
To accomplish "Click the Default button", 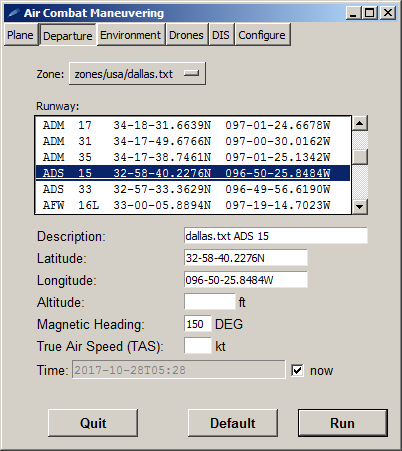I will 233,423.
